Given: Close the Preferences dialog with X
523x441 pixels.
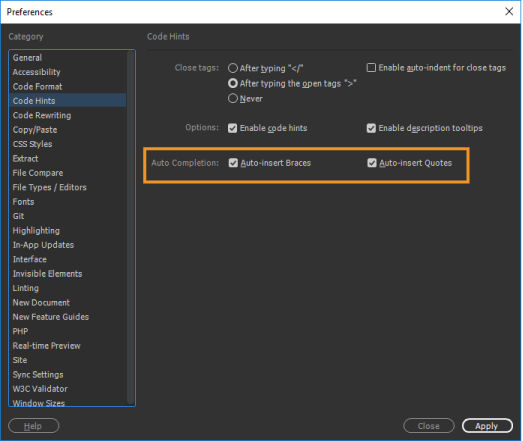Looking at the screenshot, I should tap(509, 12).
